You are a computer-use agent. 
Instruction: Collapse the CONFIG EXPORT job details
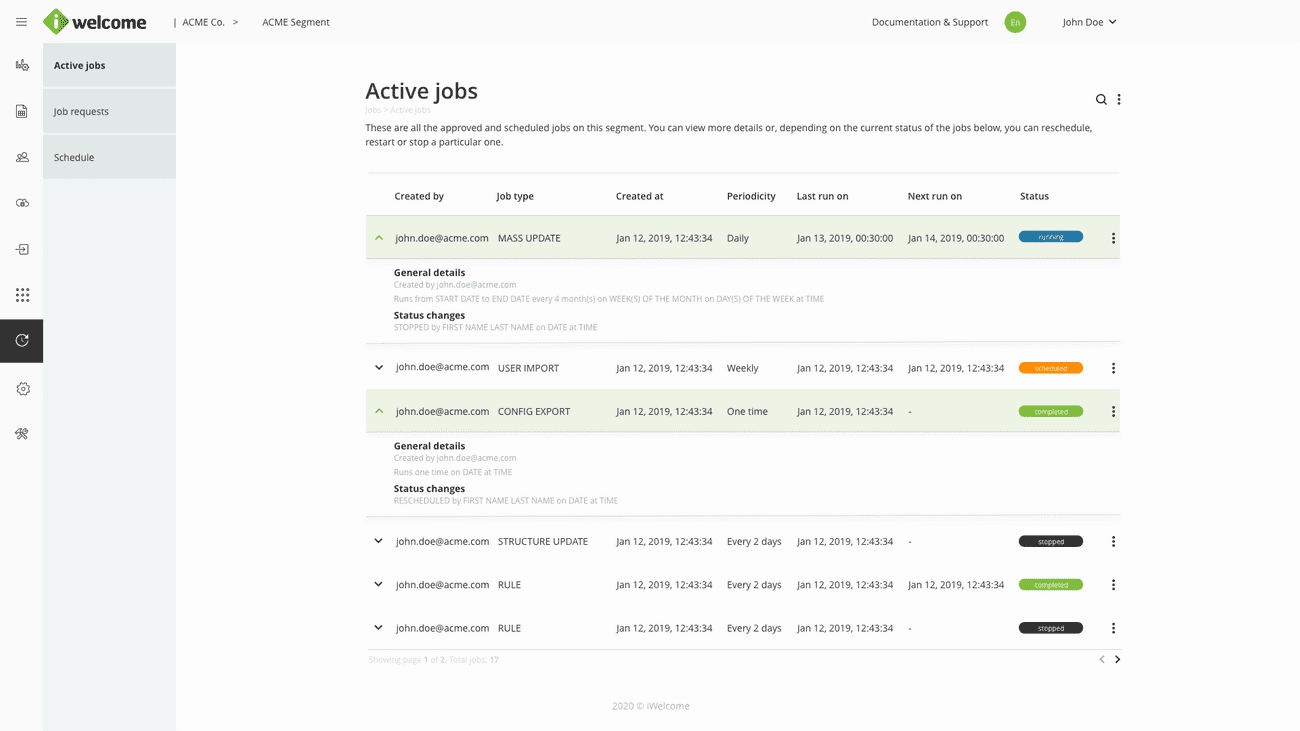point(379,411)
